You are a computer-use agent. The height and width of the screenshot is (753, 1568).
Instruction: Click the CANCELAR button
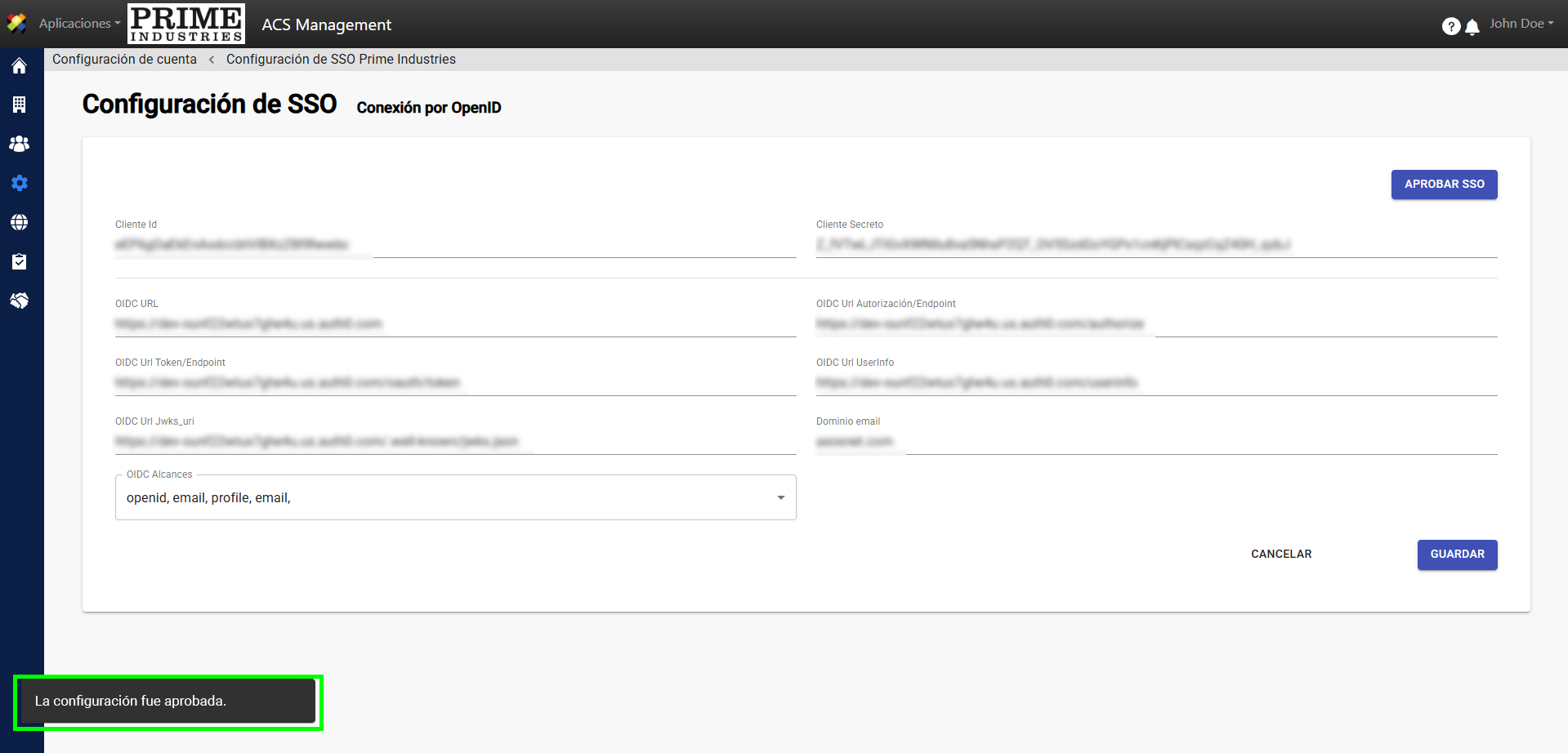(1280, 555)
